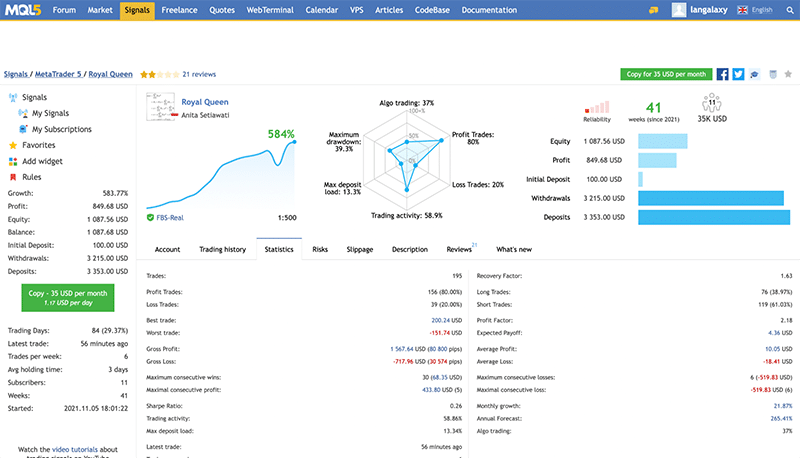Screen dimensions: 800x458
Task: Click the langalaxy profile avatar
Action: coord(679,10)
